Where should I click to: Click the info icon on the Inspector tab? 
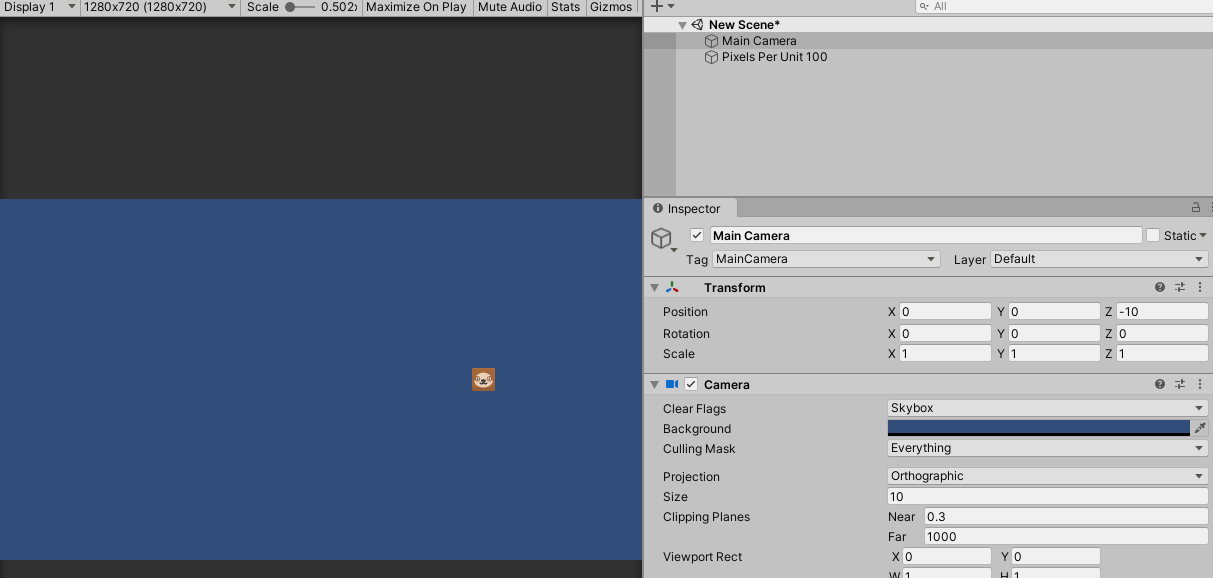(x=658, y=209)
